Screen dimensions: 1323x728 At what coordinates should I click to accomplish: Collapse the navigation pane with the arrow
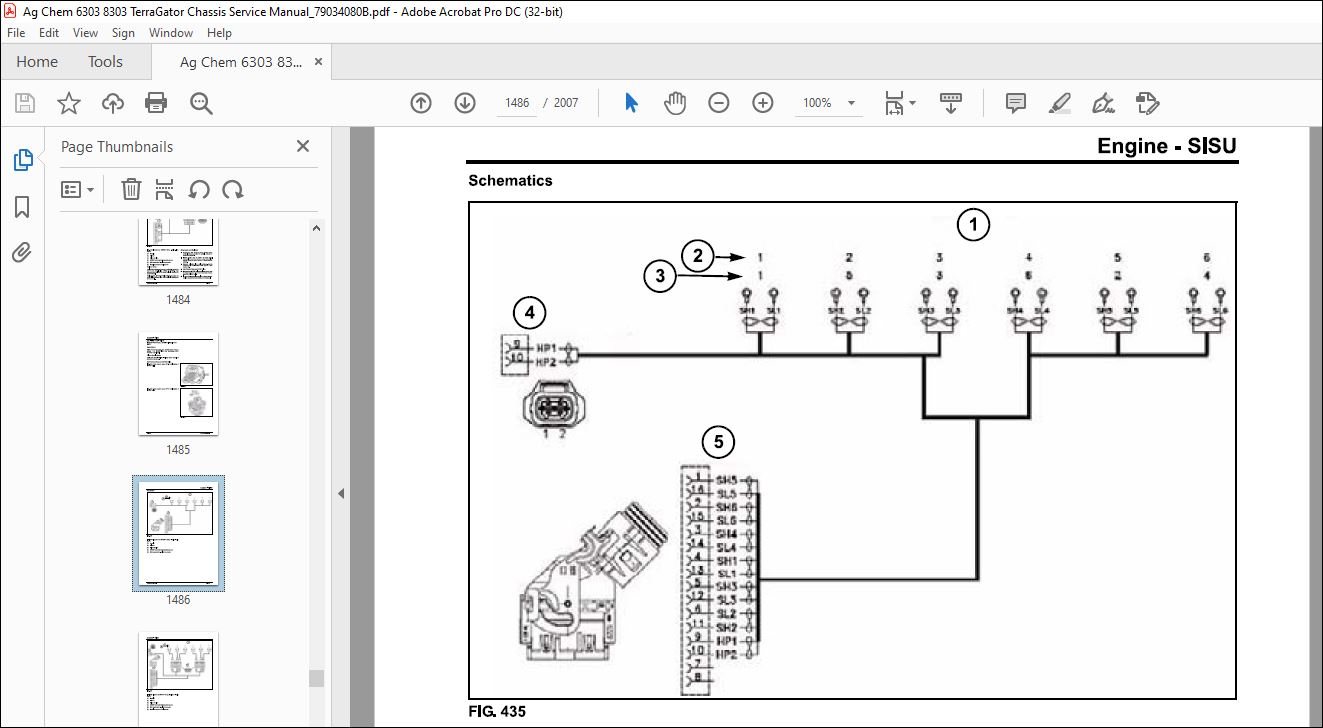click(340, 493)
